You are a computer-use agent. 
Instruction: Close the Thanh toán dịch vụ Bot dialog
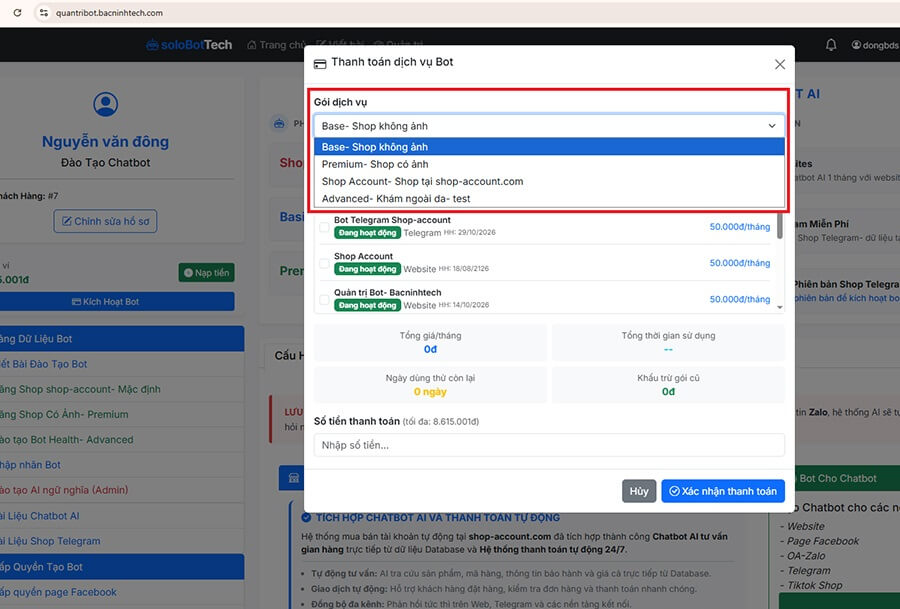click(x=779, y=64)
